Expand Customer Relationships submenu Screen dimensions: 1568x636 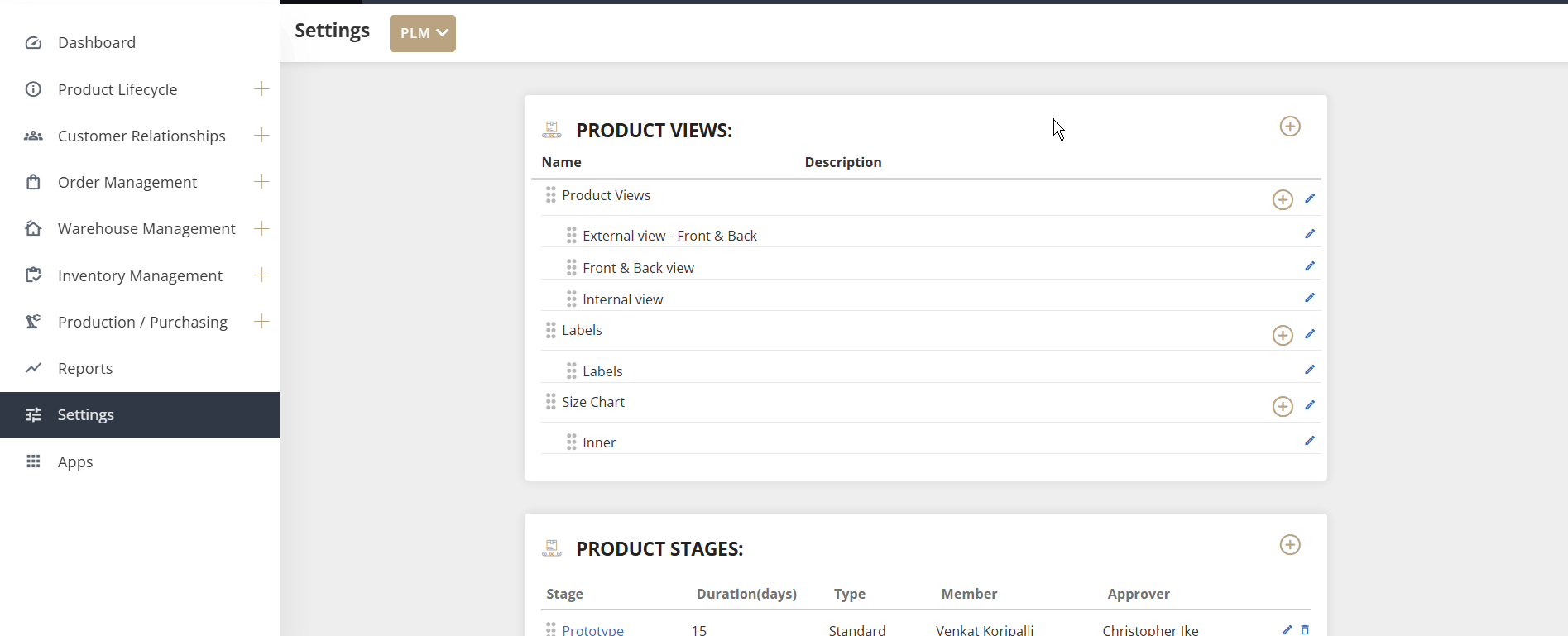[x=261, y=135]
